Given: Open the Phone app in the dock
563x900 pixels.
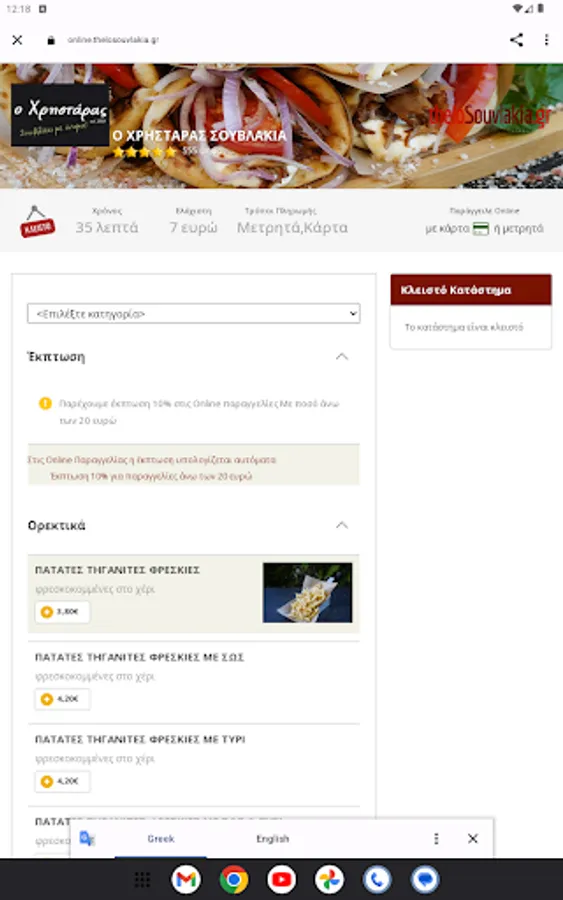Looking at the screenshot, I should click(x=377, y=879).
